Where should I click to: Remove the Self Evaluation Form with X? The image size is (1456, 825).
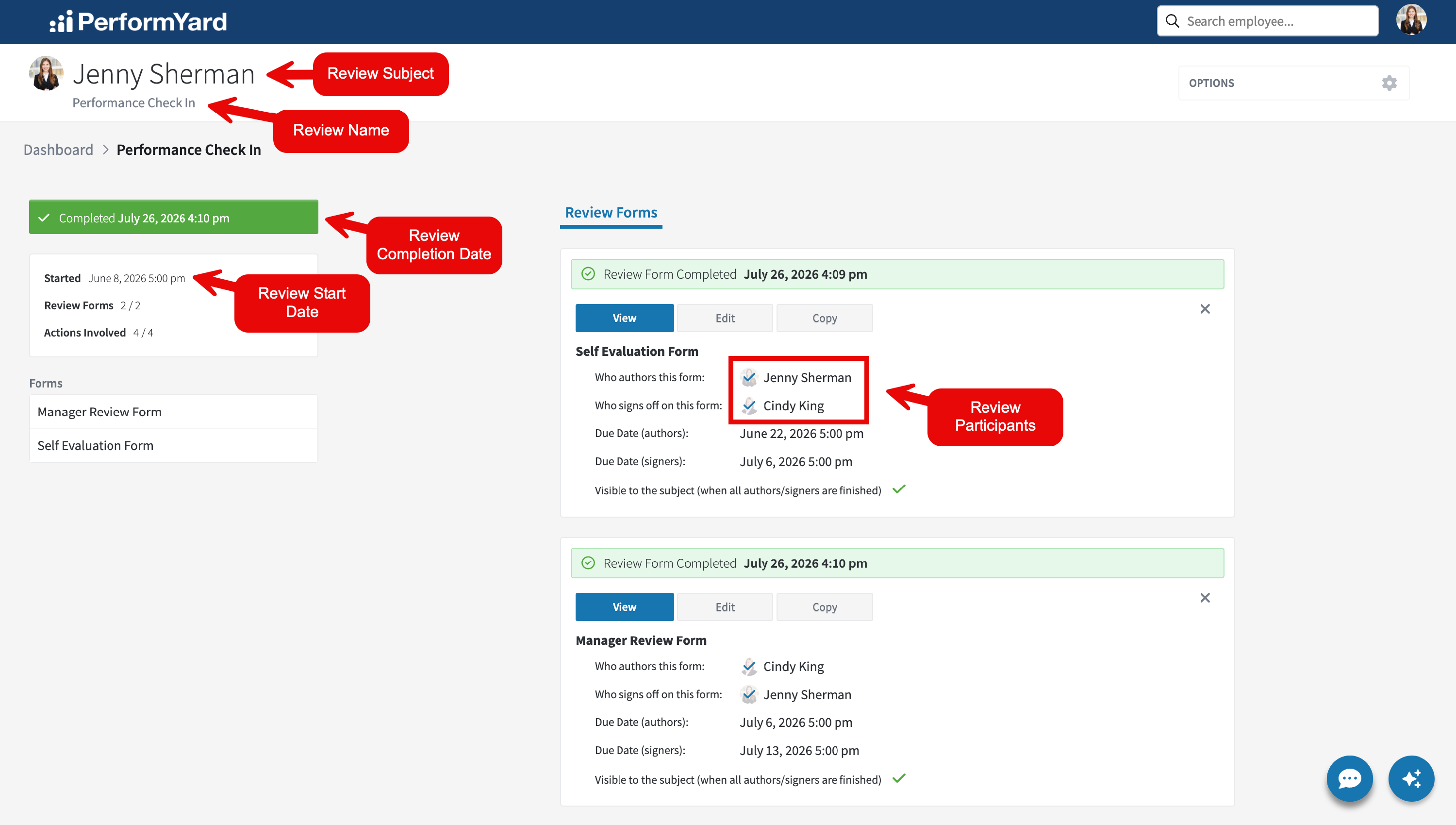1205,309
